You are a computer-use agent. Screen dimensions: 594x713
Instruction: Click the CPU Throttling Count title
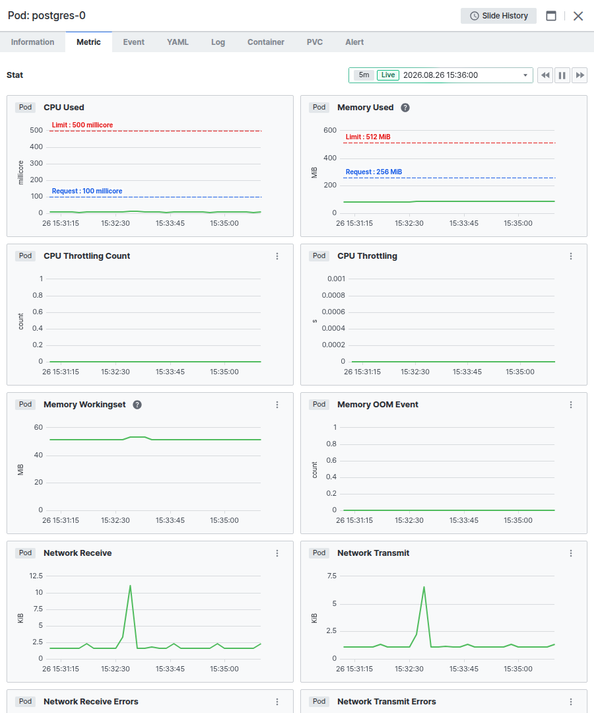87,256
